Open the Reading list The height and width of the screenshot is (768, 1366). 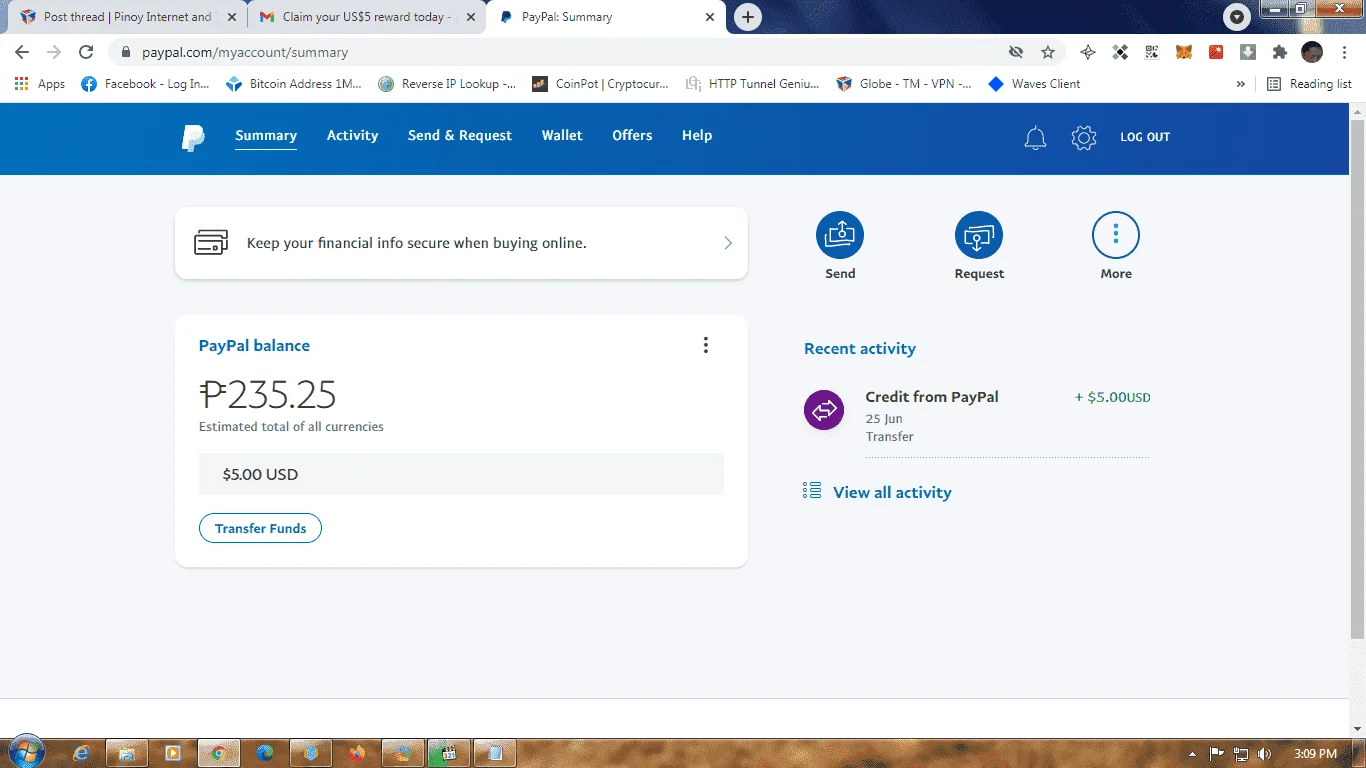pyautogui.click(x=1309, y=84)
